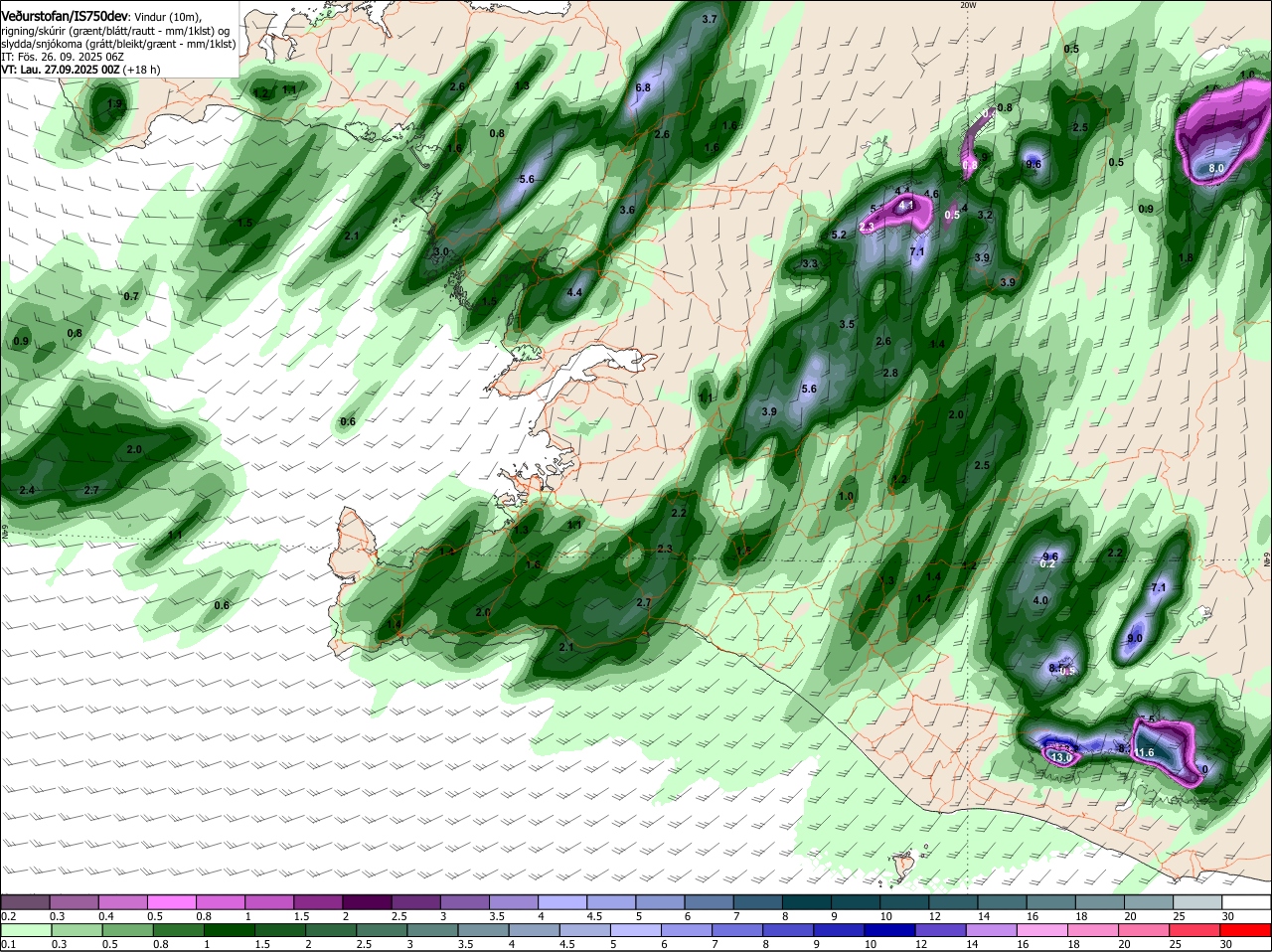The image size is (1272, 952).
Task: Pick the snow-scale swatch between 1.5 and 2
Action: coord(319,901)
